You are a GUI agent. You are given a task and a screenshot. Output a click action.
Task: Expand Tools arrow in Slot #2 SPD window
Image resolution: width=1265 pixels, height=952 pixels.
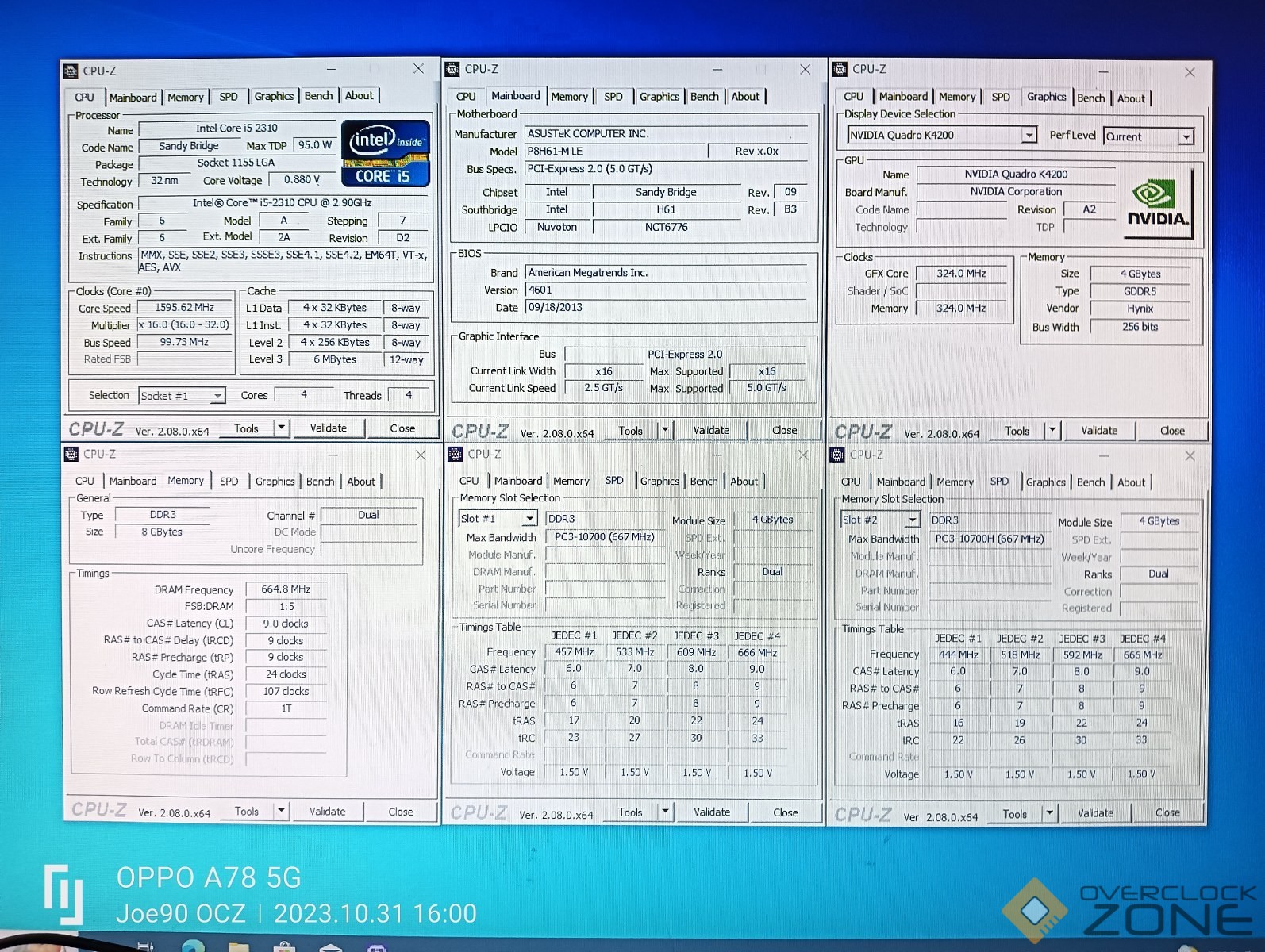pyautogui.click(x=1049, y=813)
